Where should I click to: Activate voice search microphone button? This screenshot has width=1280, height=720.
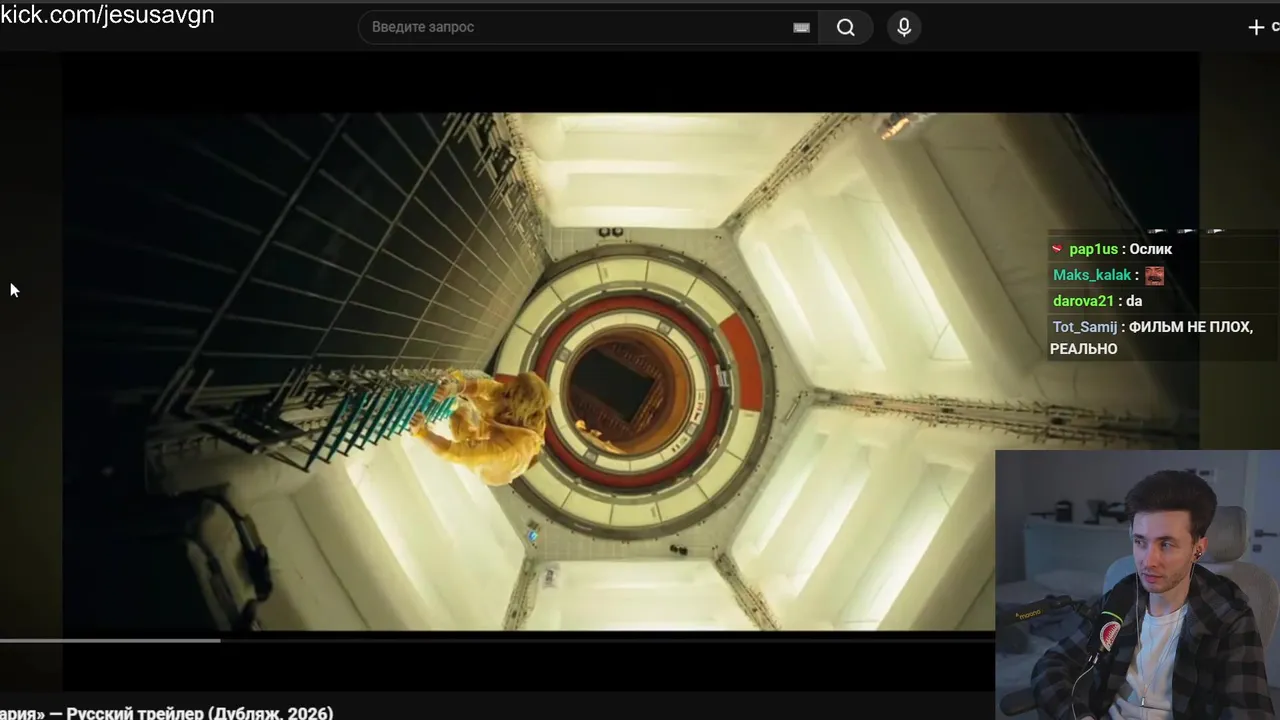904,27
